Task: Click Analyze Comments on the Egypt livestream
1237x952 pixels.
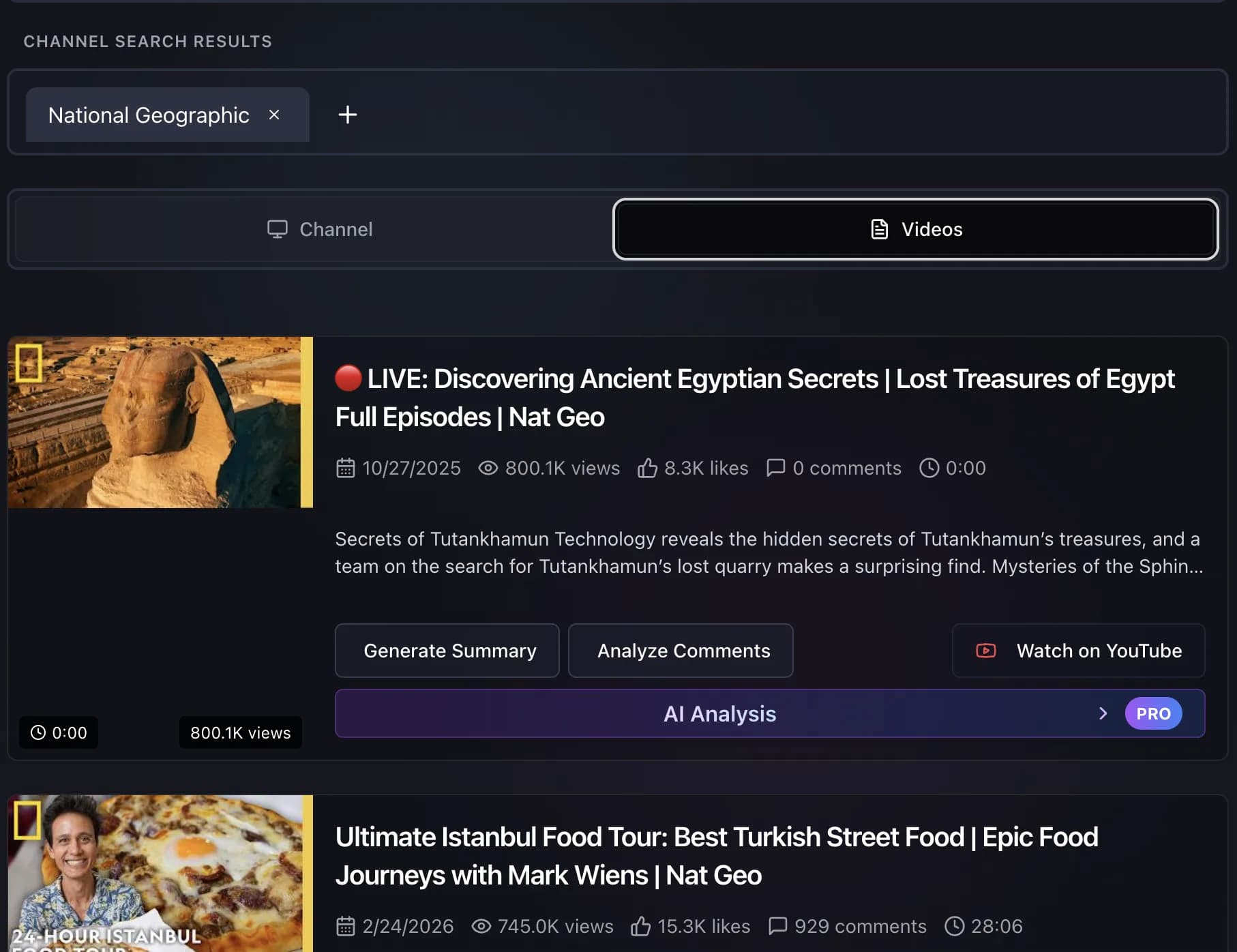Action: coord(681,651)
